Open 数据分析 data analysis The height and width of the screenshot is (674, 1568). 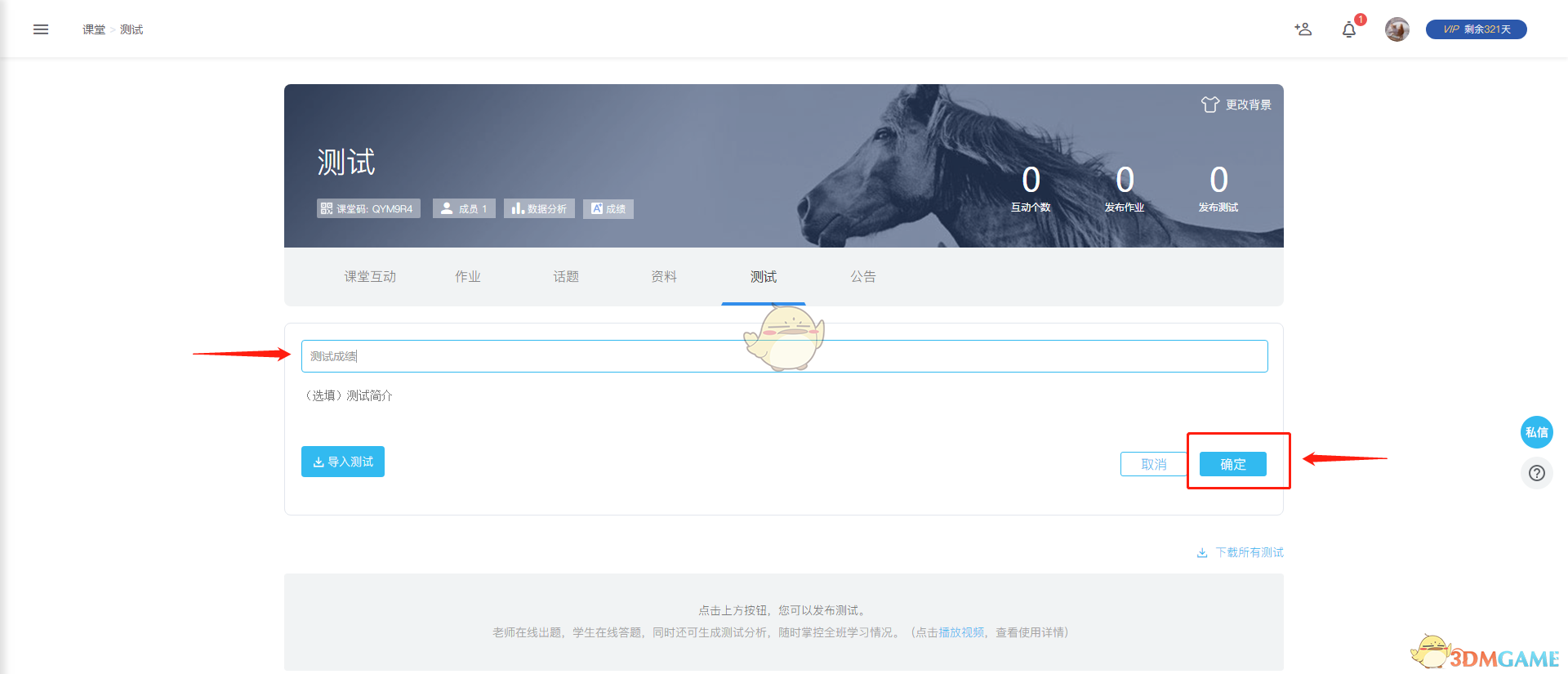pyautogui.click(x=539, y=208)
